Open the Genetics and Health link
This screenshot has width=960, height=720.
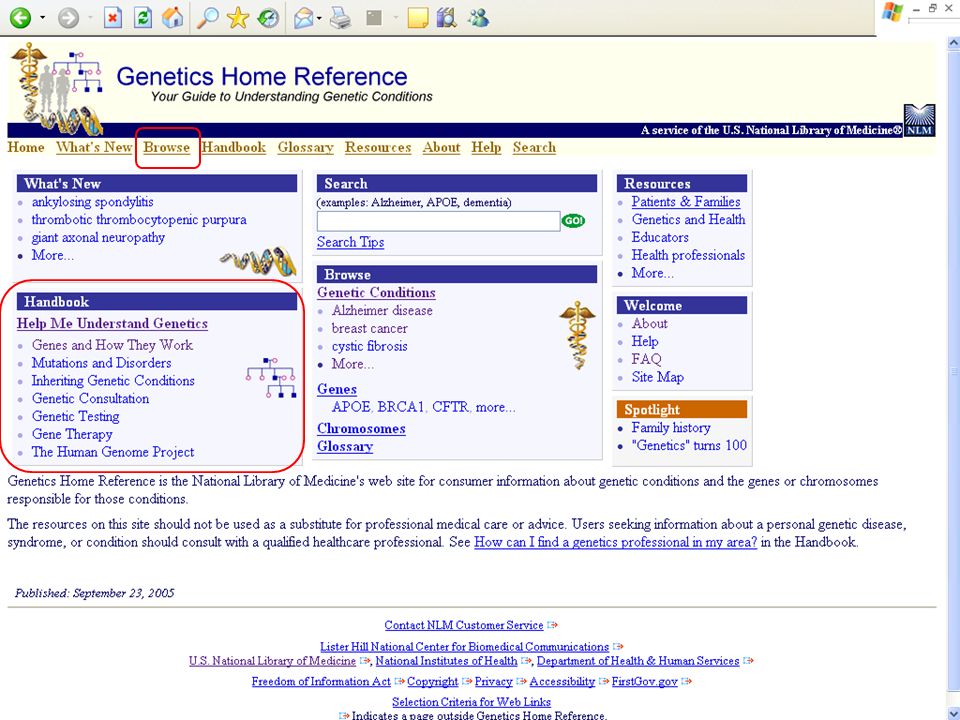point(688,220)
